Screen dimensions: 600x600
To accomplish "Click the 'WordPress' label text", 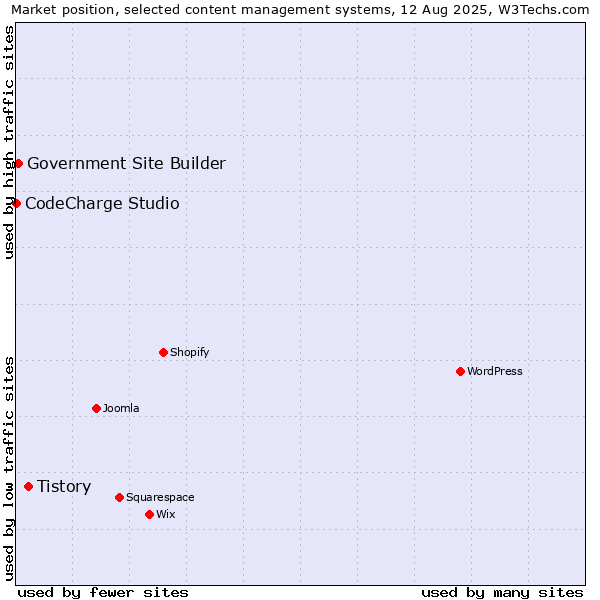I will (x=495, y=371).
